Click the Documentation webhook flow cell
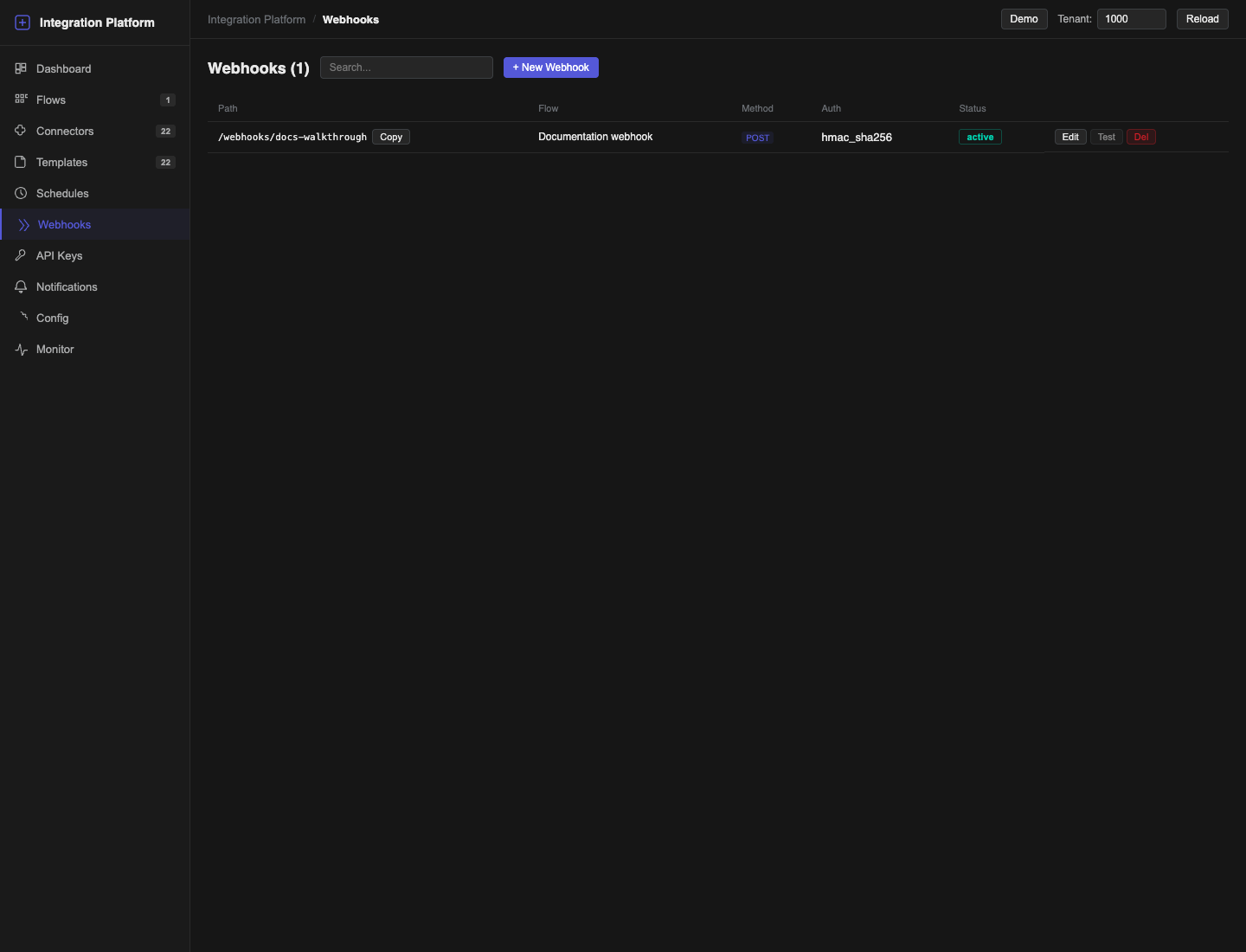This screenshot has width=1246, height=952. [595, 137]
